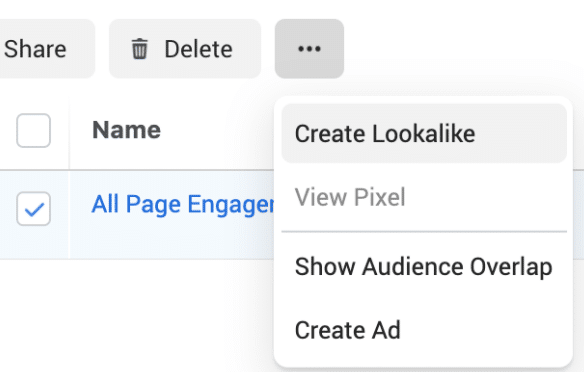Click the Share button

pos(35,49)
